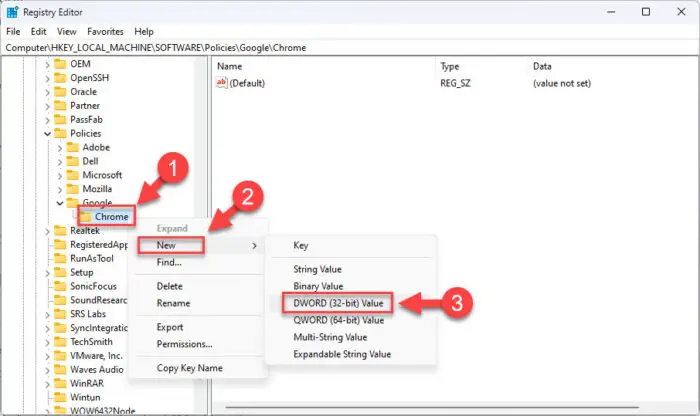The height and width of the screenshot is (416, 700).
Task: Click the Oracle folder icon
Action: [x=60, y=92]
